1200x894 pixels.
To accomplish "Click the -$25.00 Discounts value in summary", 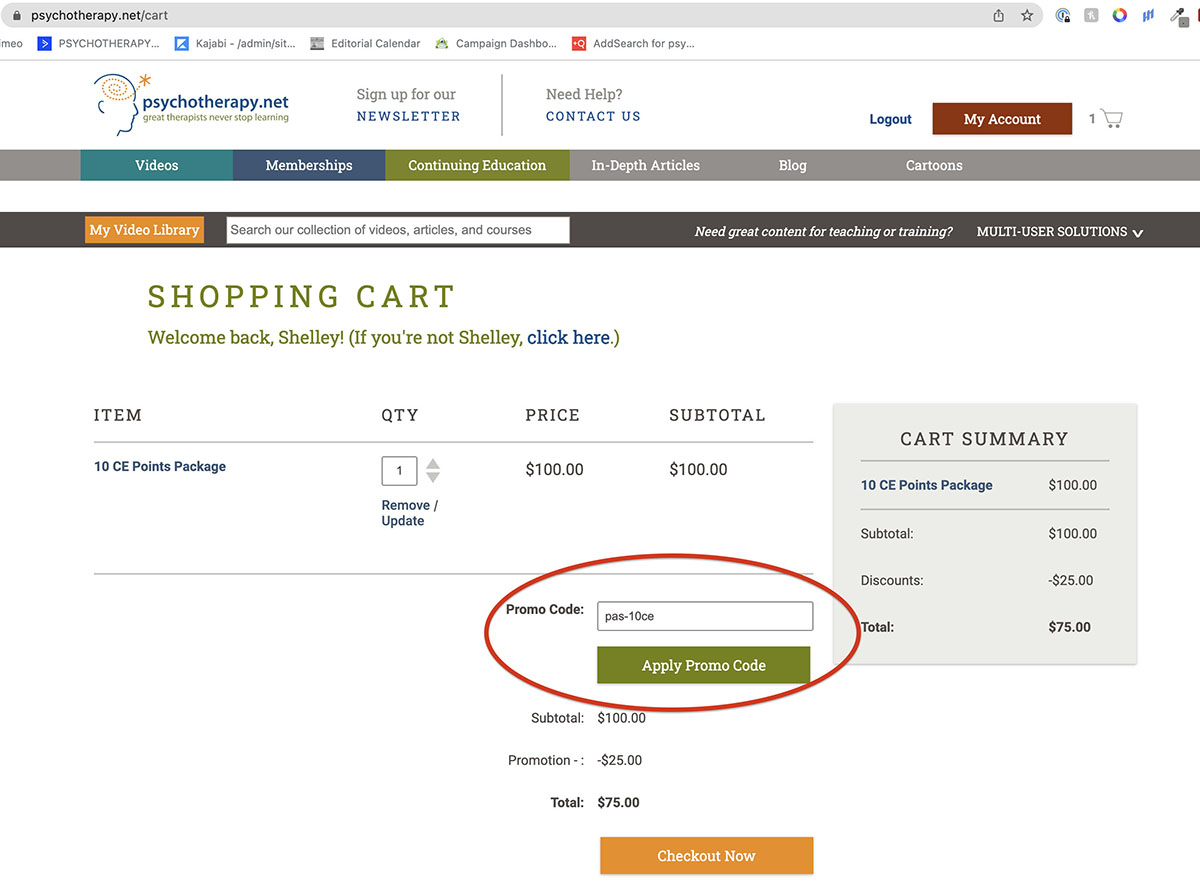I will click(x=1069, y=580).
